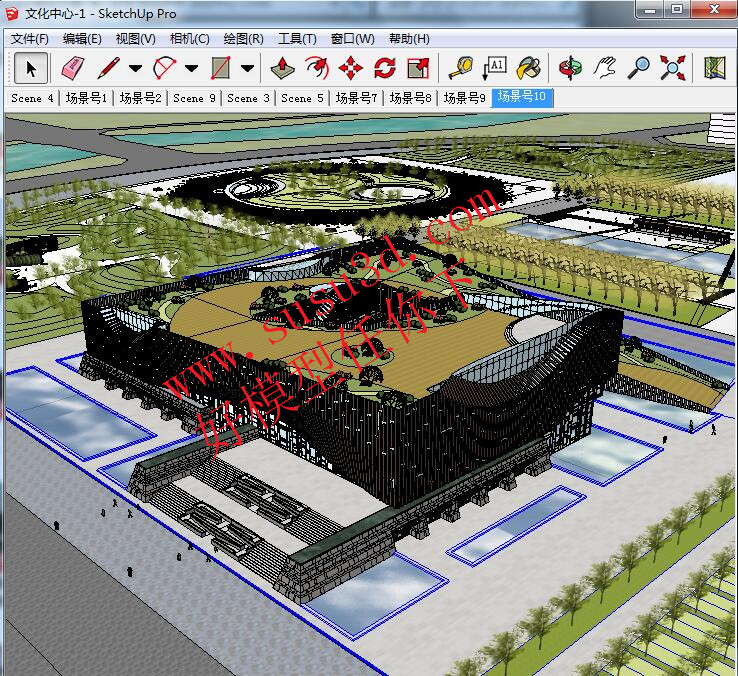Open the 文件(F) menu
Screen dimensions: 738x676
tap(30, 39)
